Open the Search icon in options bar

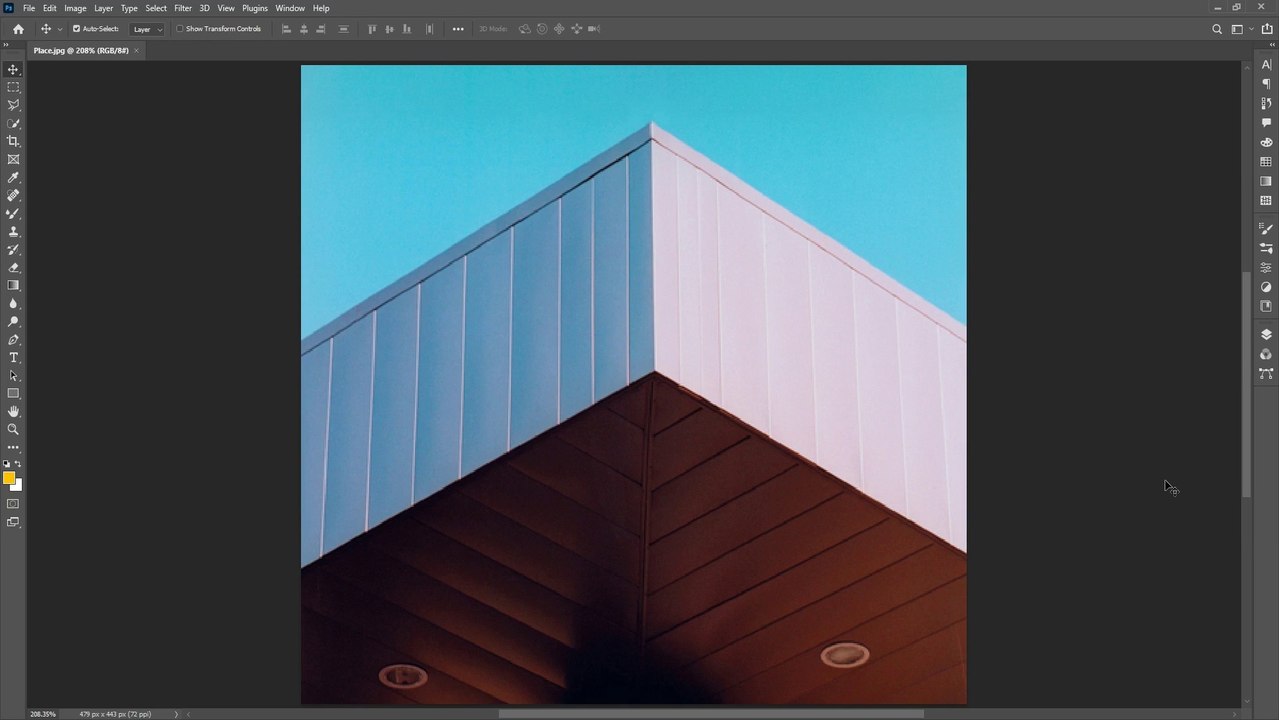(1217, 29)
